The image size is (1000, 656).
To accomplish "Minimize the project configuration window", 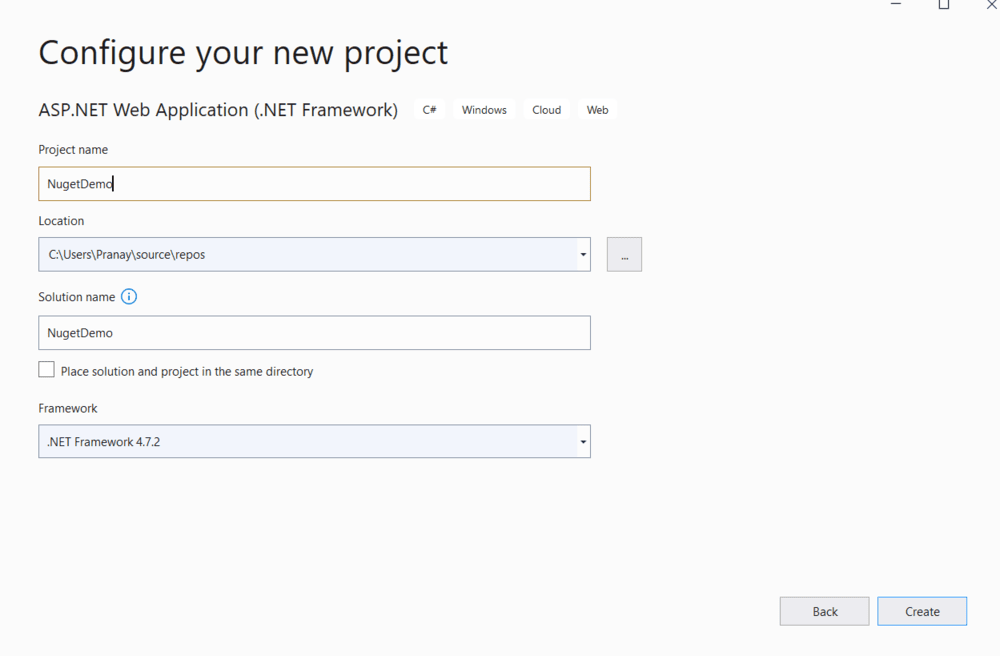I will (896, 5).
